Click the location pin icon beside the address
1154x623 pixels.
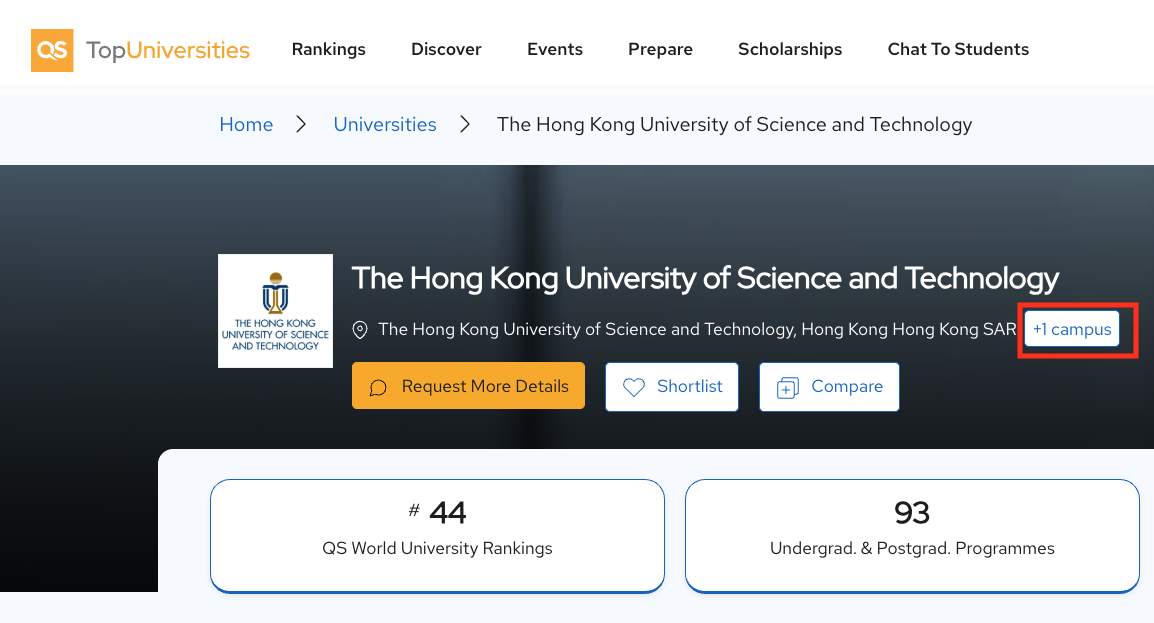click(361, 330)
